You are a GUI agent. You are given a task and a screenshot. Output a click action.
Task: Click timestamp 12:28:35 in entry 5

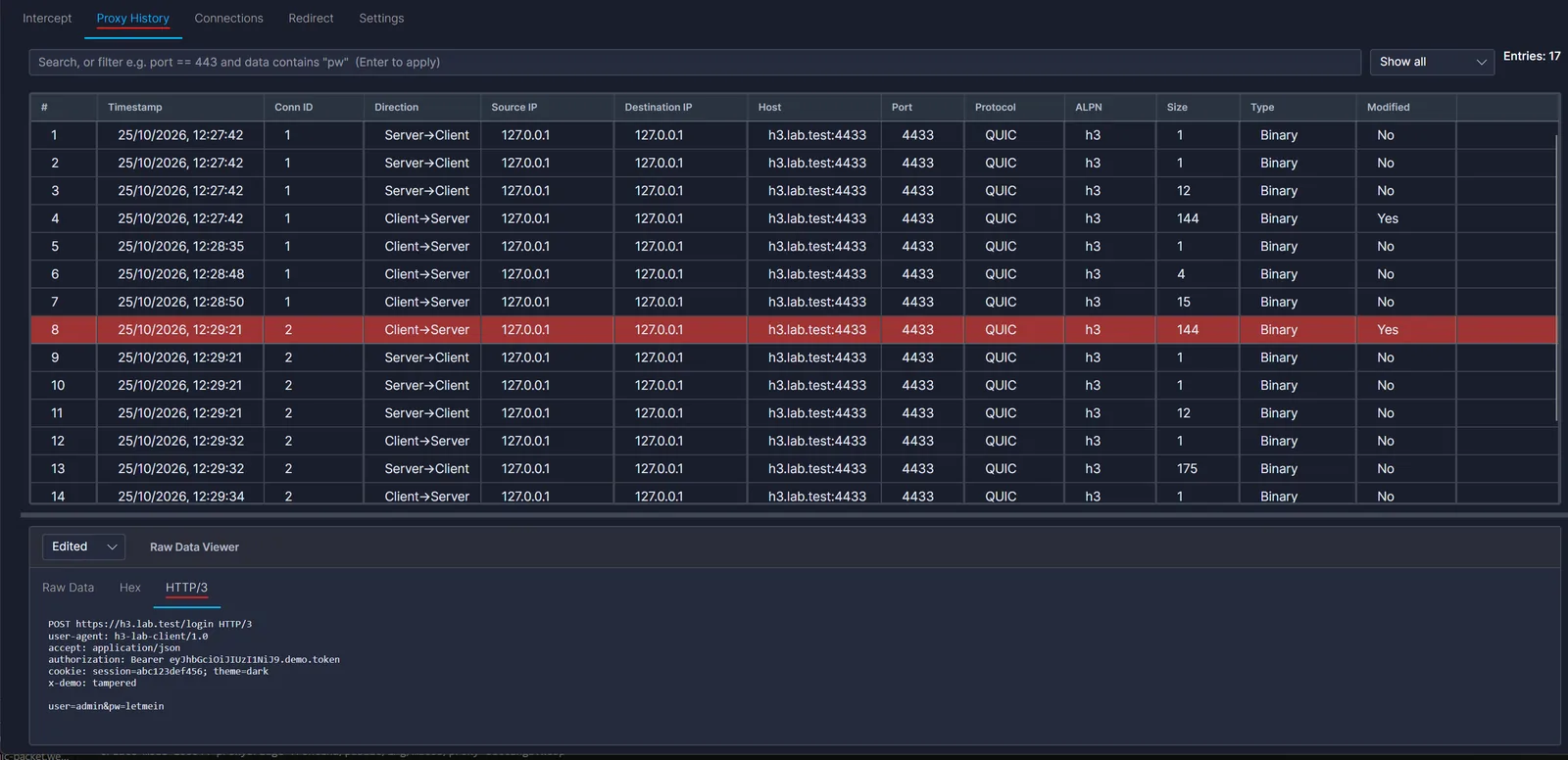[180, 247]
